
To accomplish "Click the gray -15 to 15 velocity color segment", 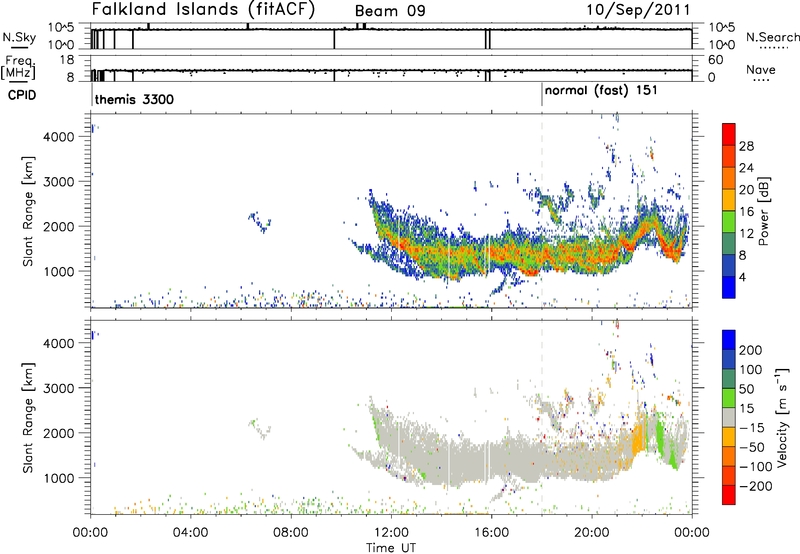I will [x=729, y=417].
